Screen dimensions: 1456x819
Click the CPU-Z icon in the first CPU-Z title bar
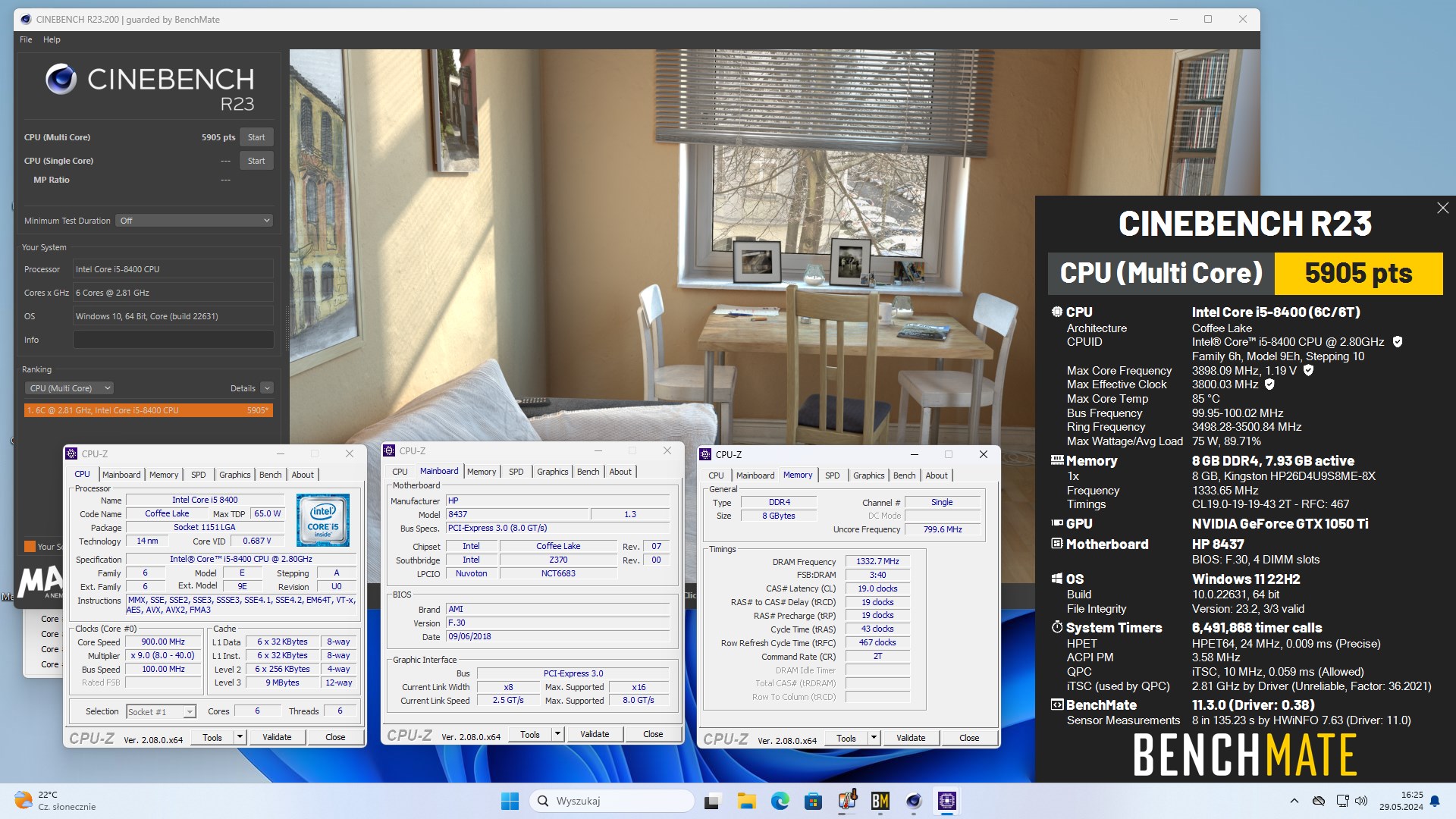(72, 453)
